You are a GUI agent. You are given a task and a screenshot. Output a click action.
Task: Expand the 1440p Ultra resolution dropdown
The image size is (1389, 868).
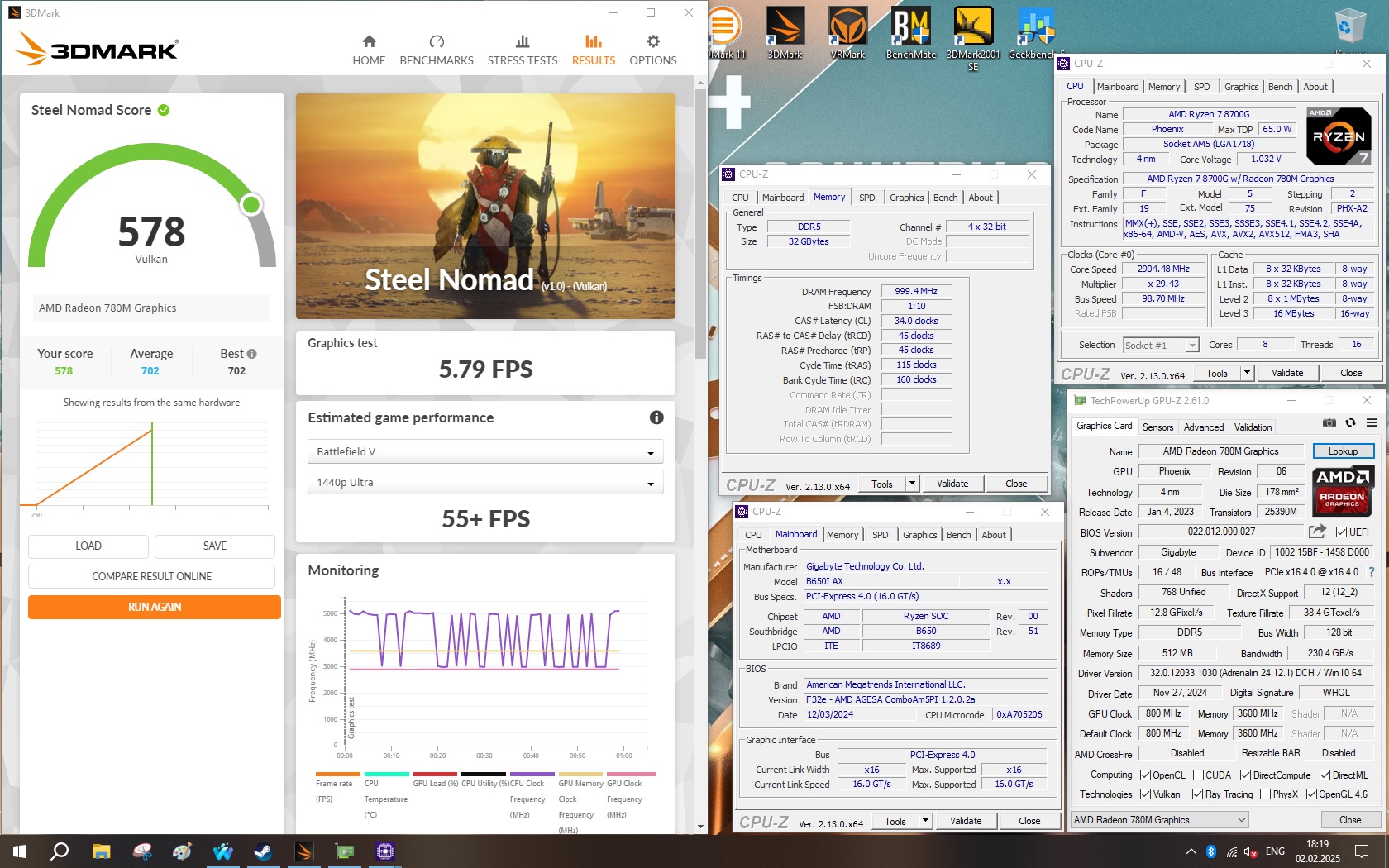point(485,482)
